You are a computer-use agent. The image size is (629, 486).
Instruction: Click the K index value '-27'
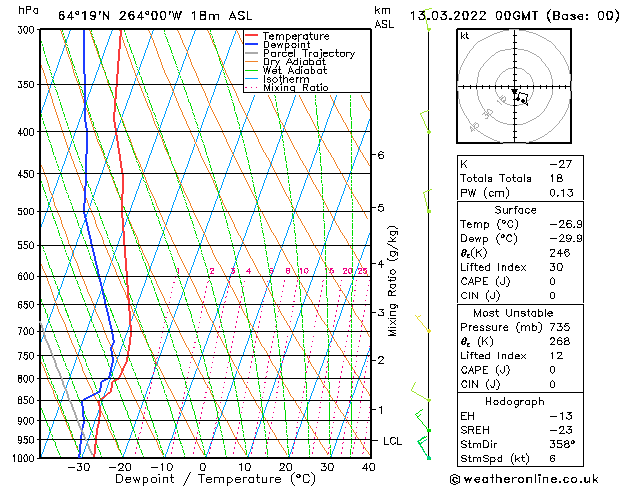[x=561, y=164]
